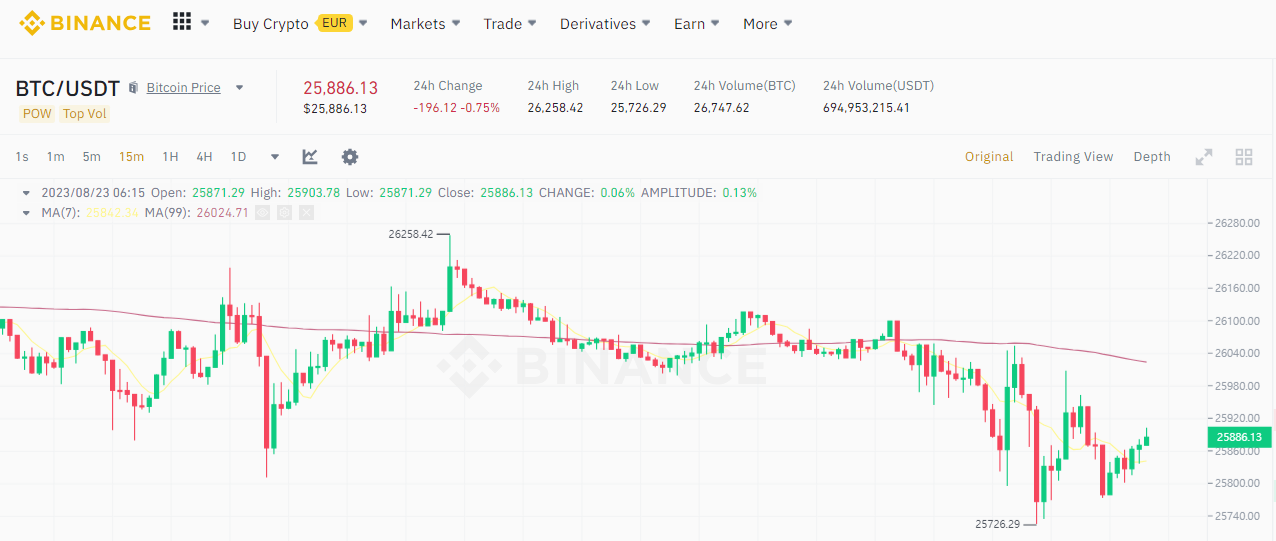Screen dimensions: 1276x541
Task: Click the 24h High value 26,258.42
Action: pyautogui.click(x=555, y=108)
